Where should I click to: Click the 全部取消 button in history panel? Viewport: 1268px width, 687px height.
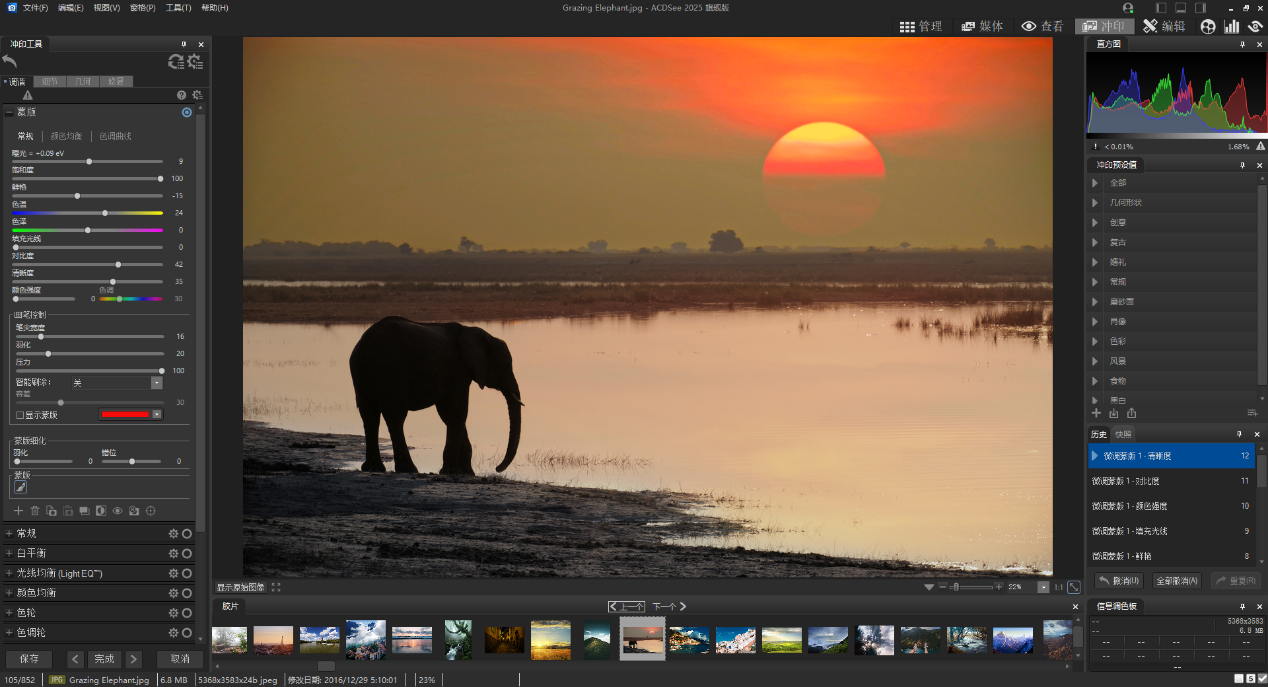click(1177, 581)
